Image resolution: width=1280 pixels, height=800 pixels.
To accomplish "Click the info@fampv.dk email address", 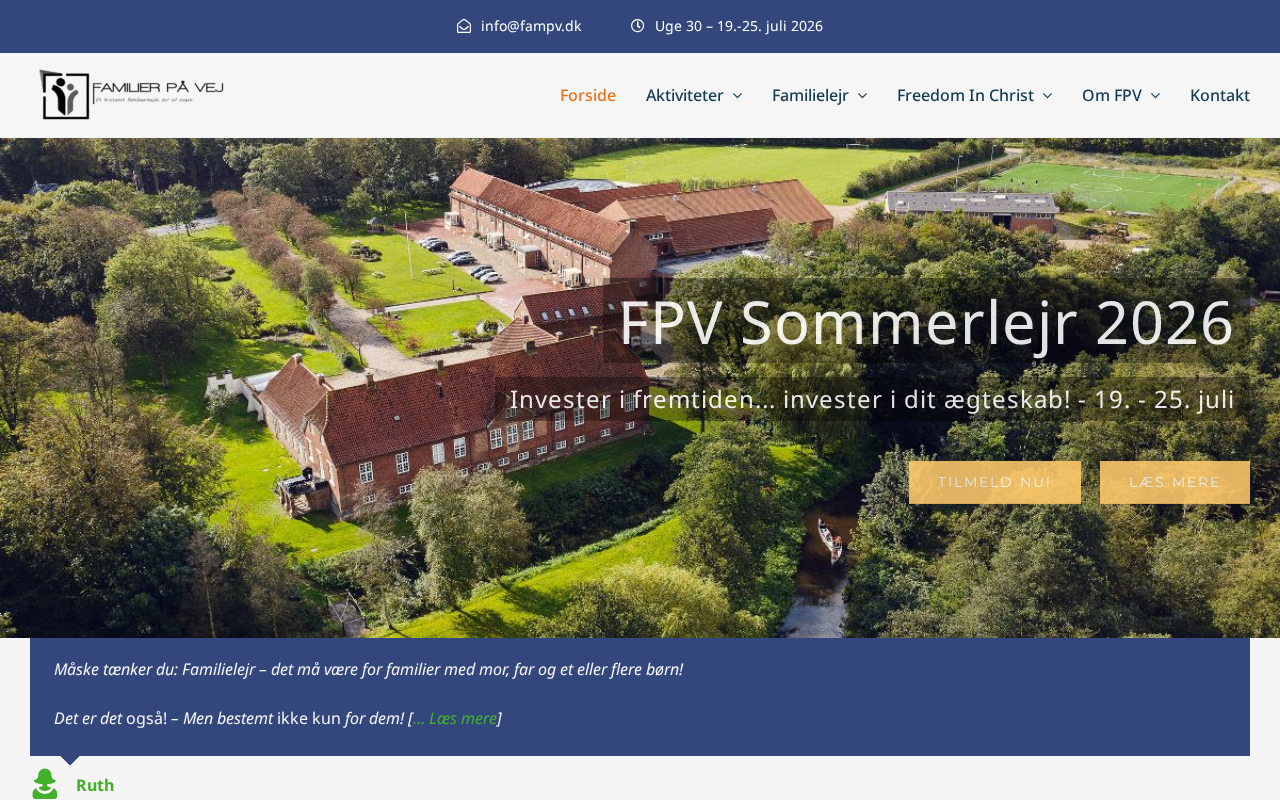I will click(531, 26).
